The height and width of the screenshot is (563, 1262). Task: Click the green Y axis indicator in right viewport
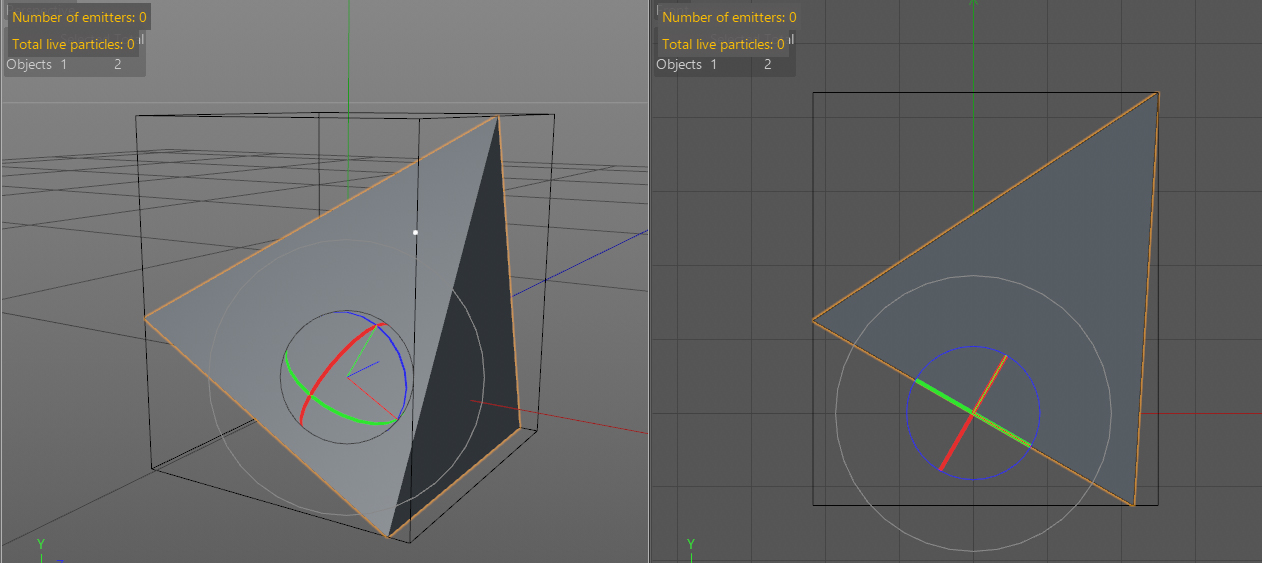pyautogui.click(x=691, y=544)
